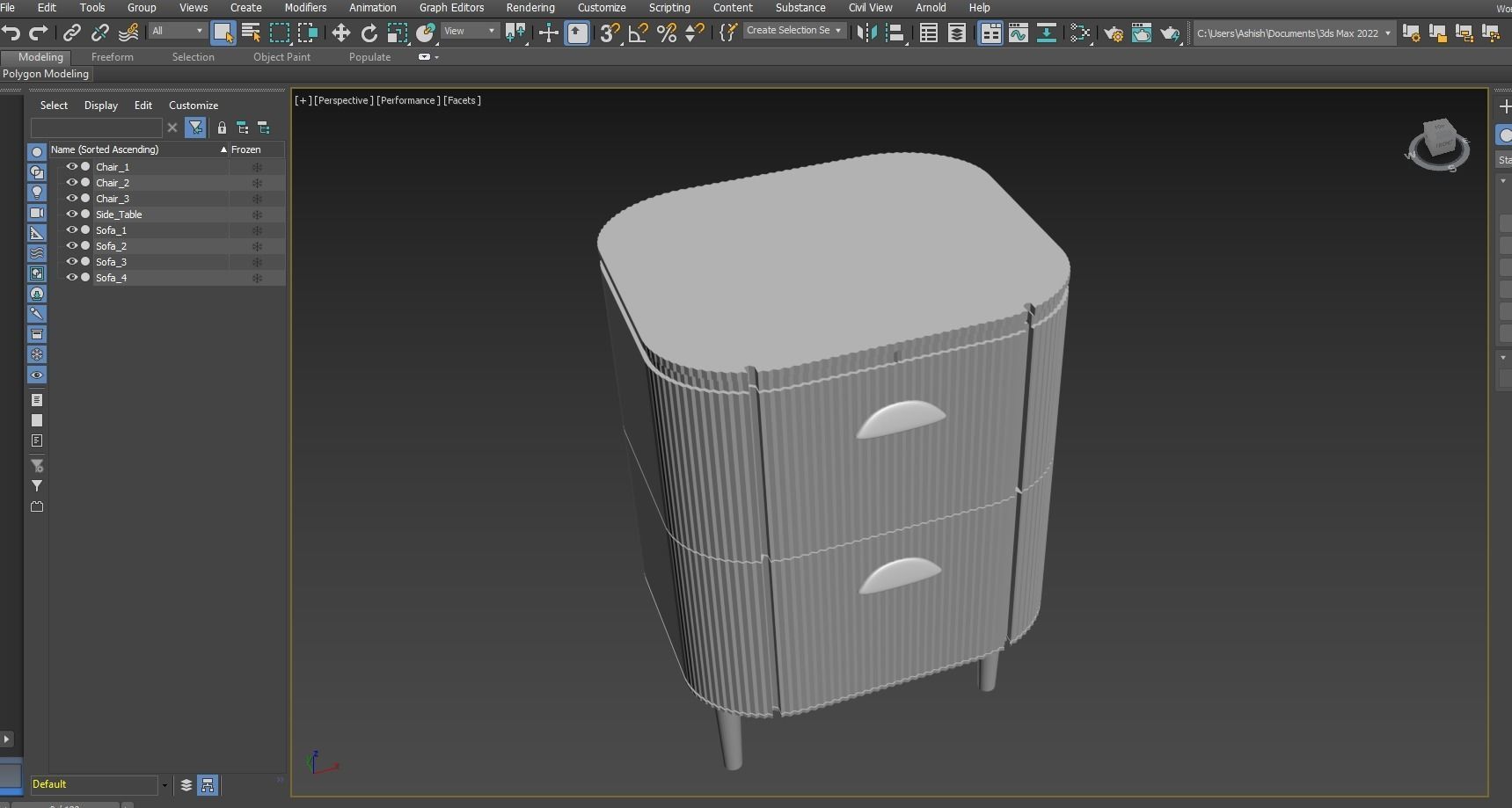
Task: Open the selection filter 'All' dropdown
Action: point(177,31)
